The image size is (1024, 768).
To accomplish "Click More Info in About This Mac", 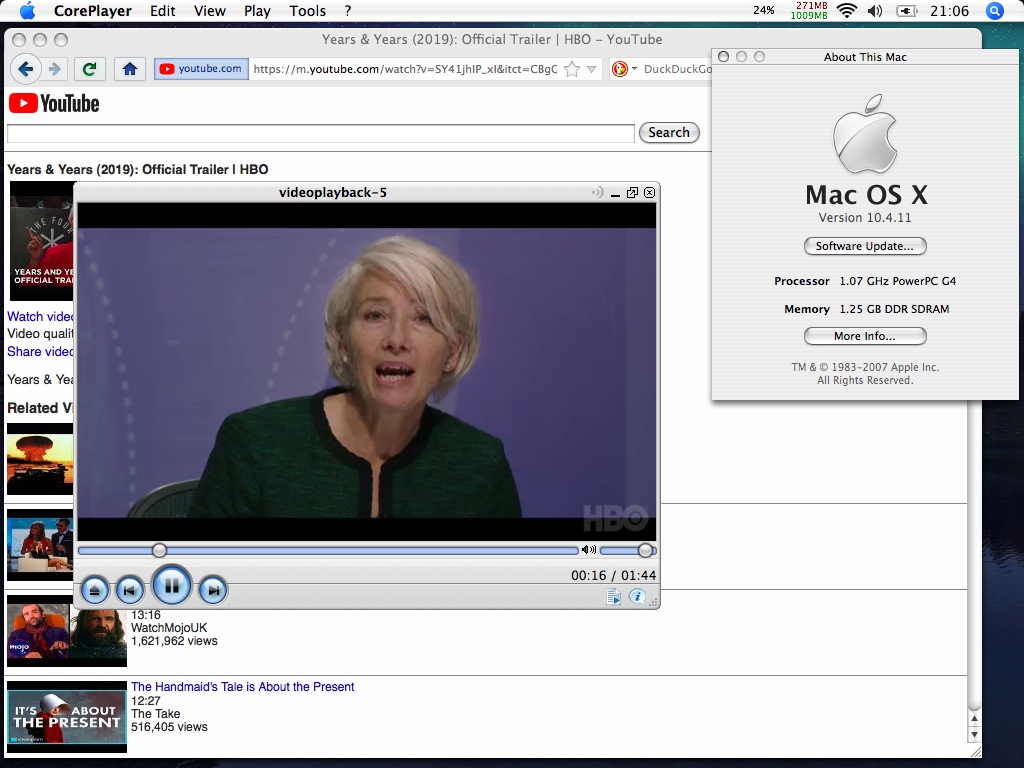I will pos(865,336).
